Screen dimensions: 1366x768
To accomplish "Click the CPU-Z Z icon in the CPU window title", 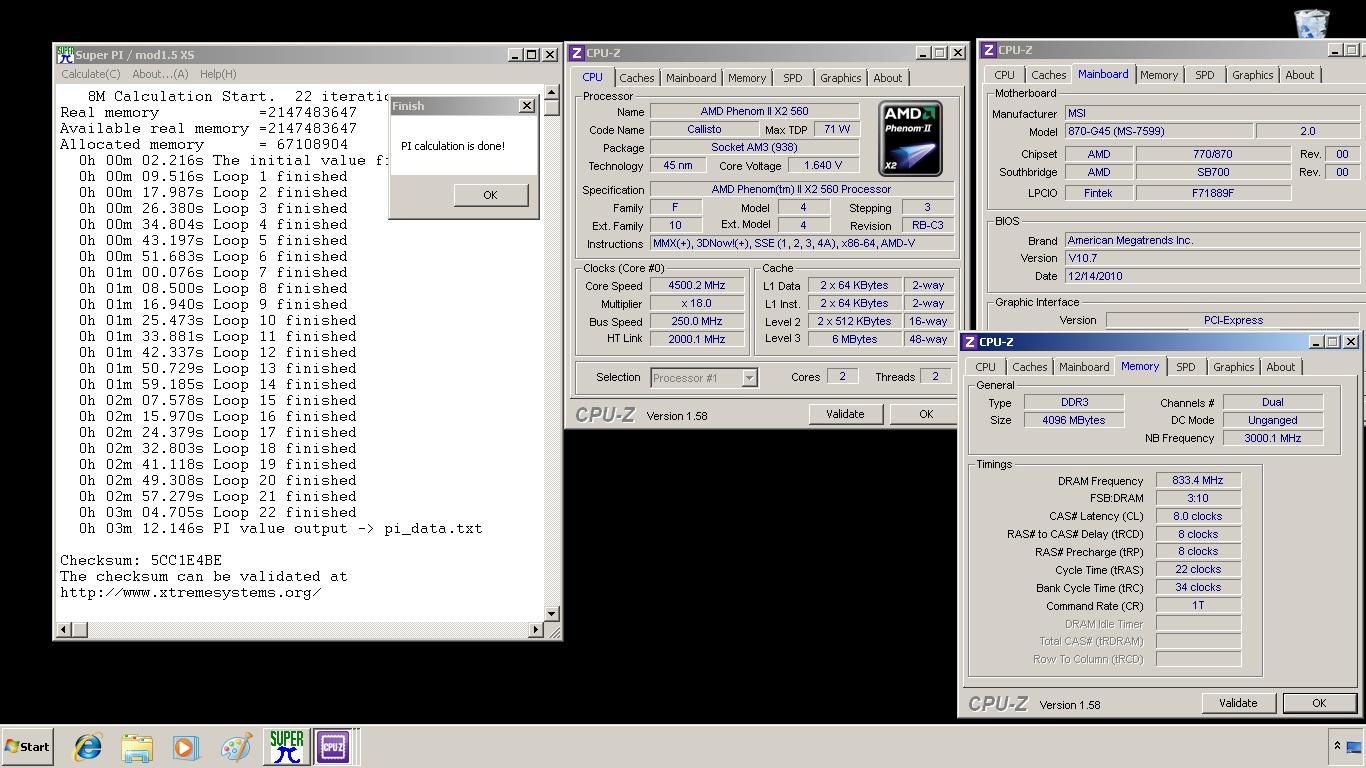I will click(x=576, y=53).
